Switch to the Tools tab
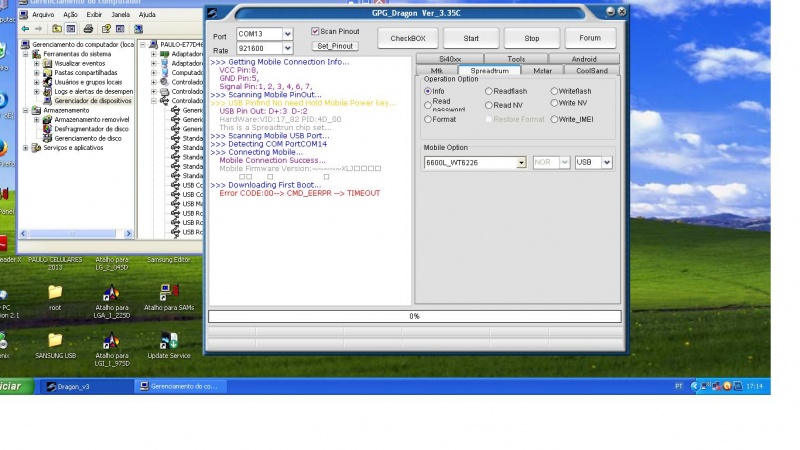The width and height of the screenshot is (800, 450). pyautogui.click(x=516, y=59)
